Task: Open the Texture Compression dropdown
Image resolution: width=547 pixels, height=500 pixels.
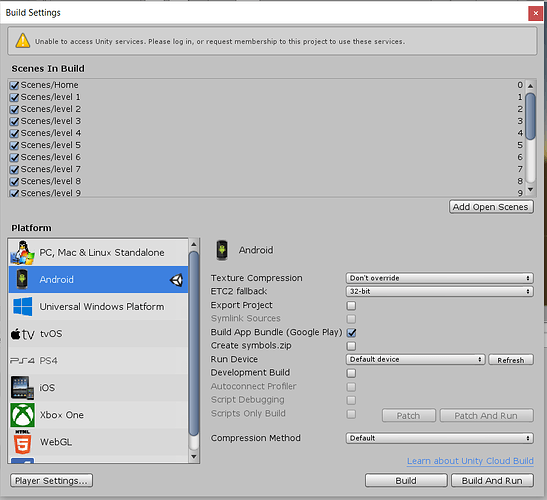Action: [x=440, y=278]
